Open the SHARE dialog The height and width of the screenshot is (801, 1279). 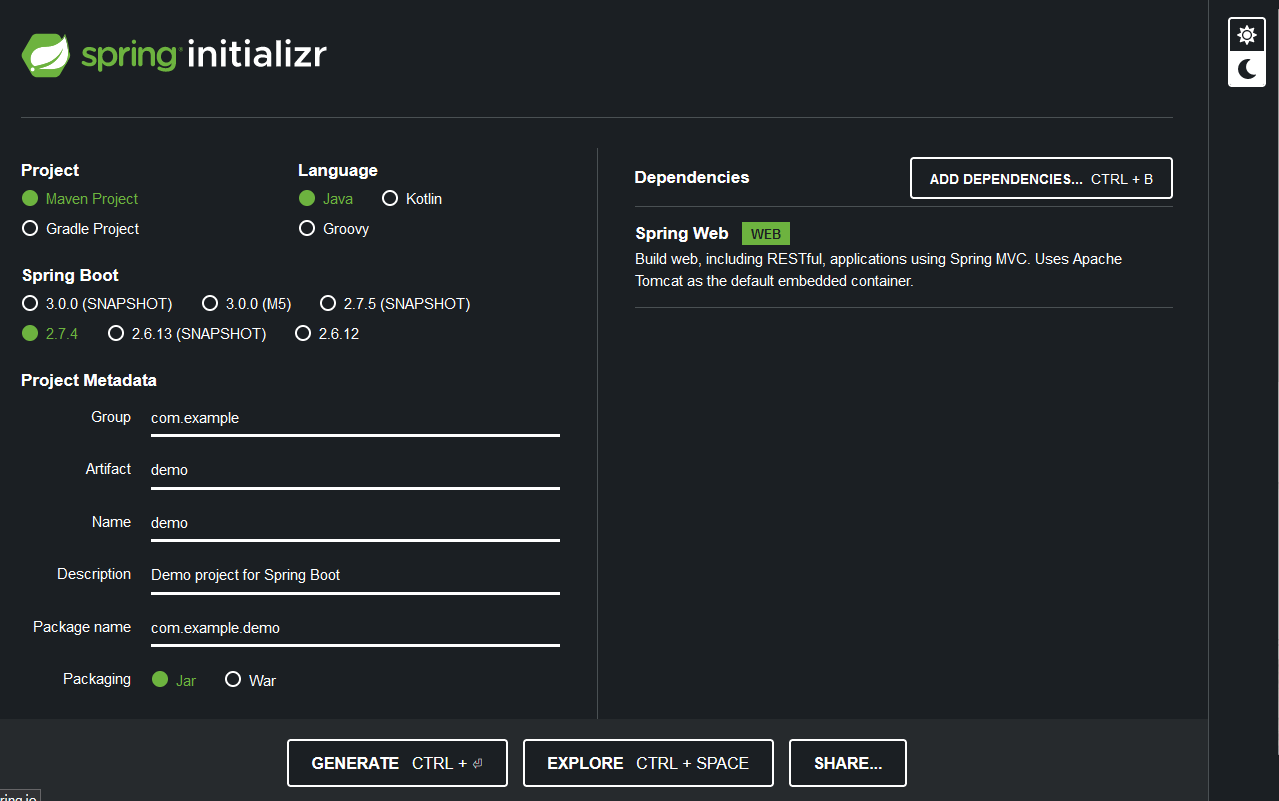tap(848, 763)
